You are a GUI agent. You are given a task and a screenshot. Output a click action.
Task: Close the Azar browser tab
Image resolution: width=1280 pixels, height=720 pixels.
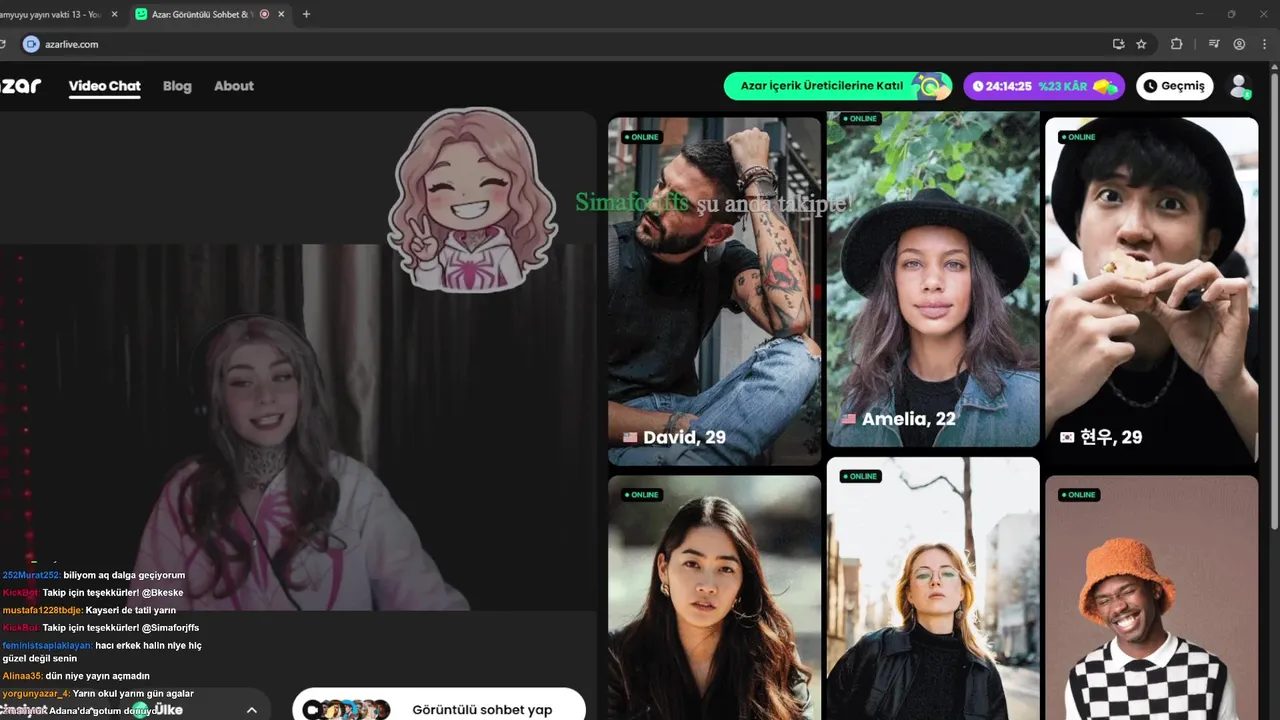[281, 14]
